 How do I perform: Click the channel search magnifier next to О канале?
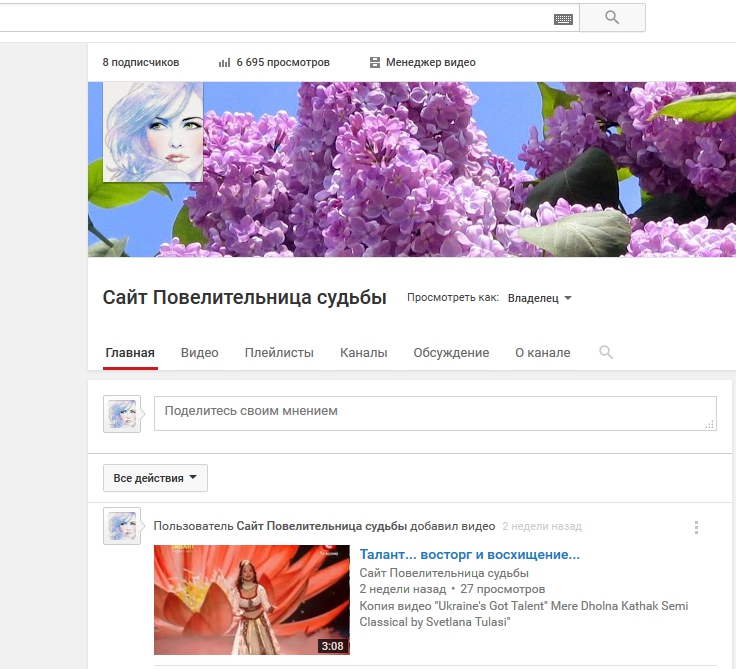click(605, 352)
